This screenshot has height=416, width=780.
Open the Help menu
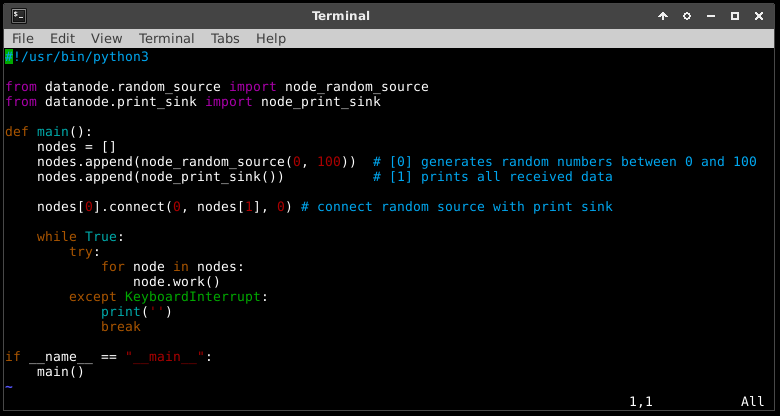click(x=271, y=38)
